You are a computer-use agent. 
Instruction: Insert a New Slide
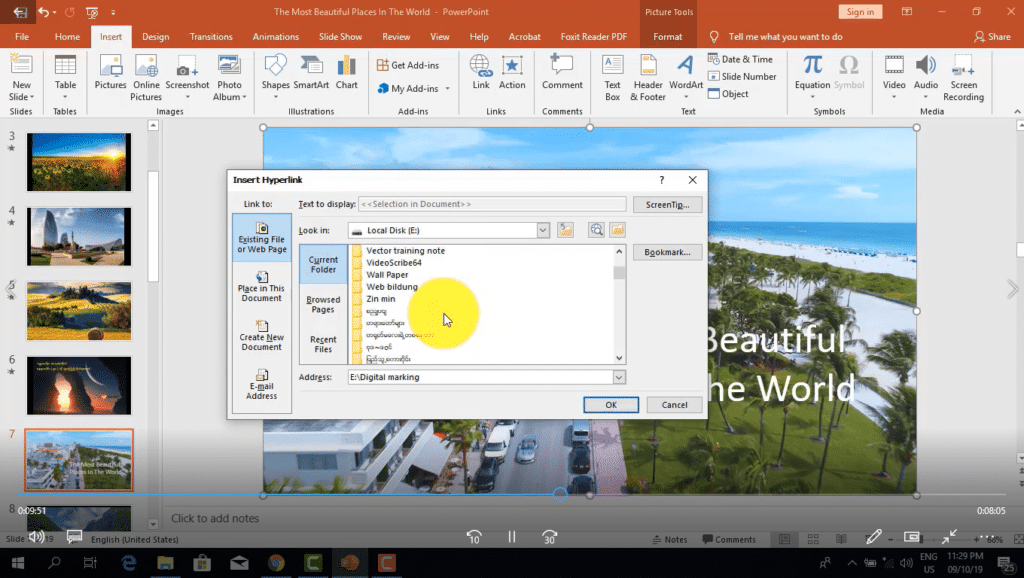(21, 78)
